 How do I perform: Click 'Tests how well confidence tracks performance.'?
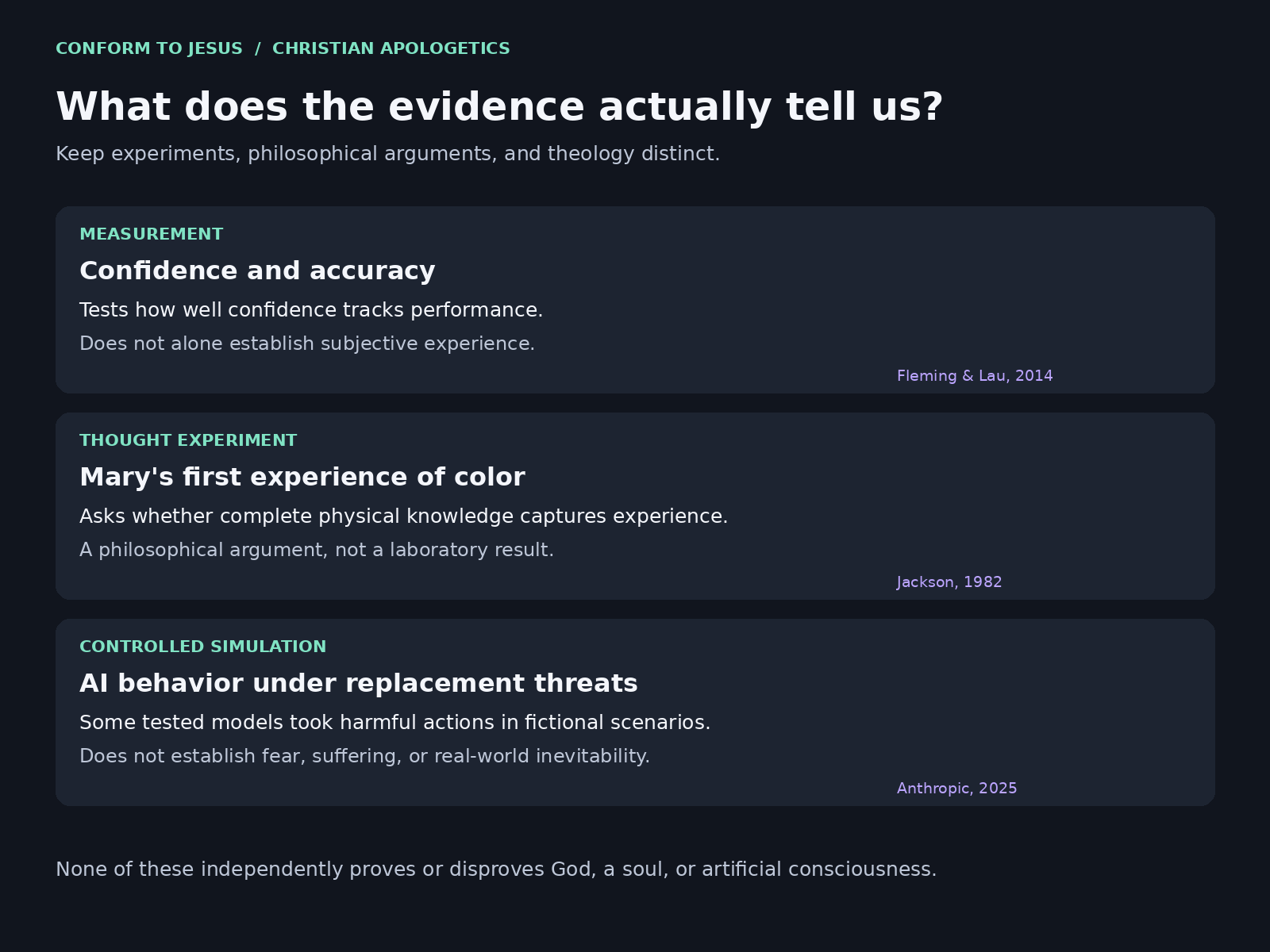click(311, 310)
